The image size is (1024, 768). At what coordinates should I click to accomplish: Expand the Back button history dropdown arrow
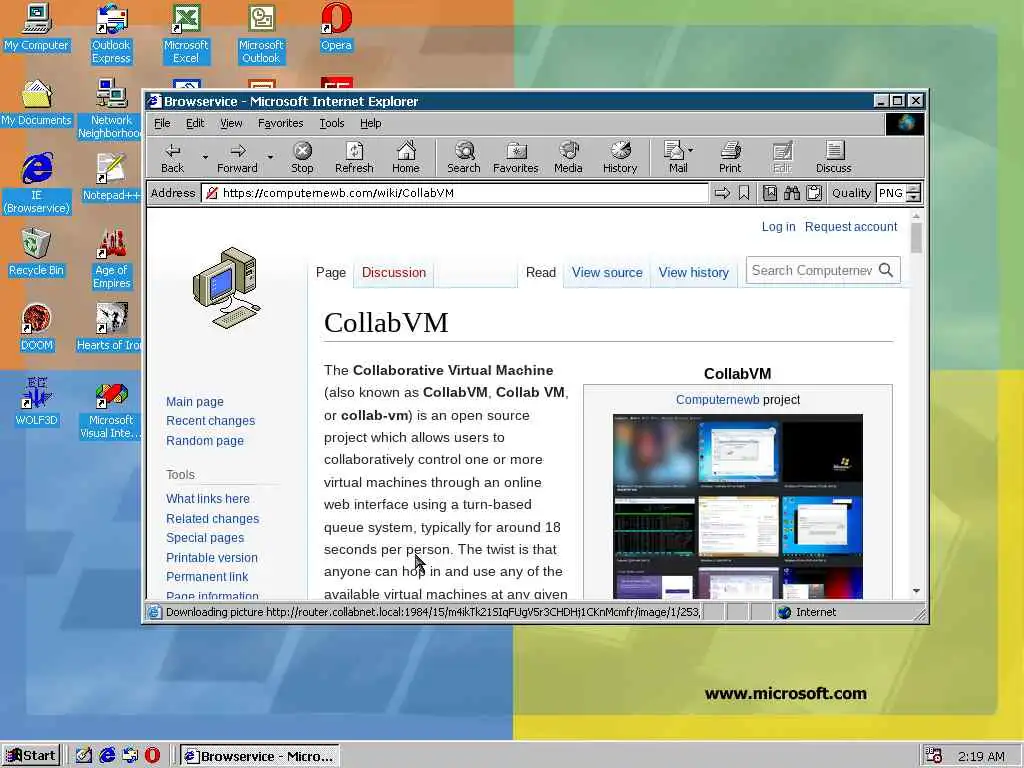pos(205,157)
